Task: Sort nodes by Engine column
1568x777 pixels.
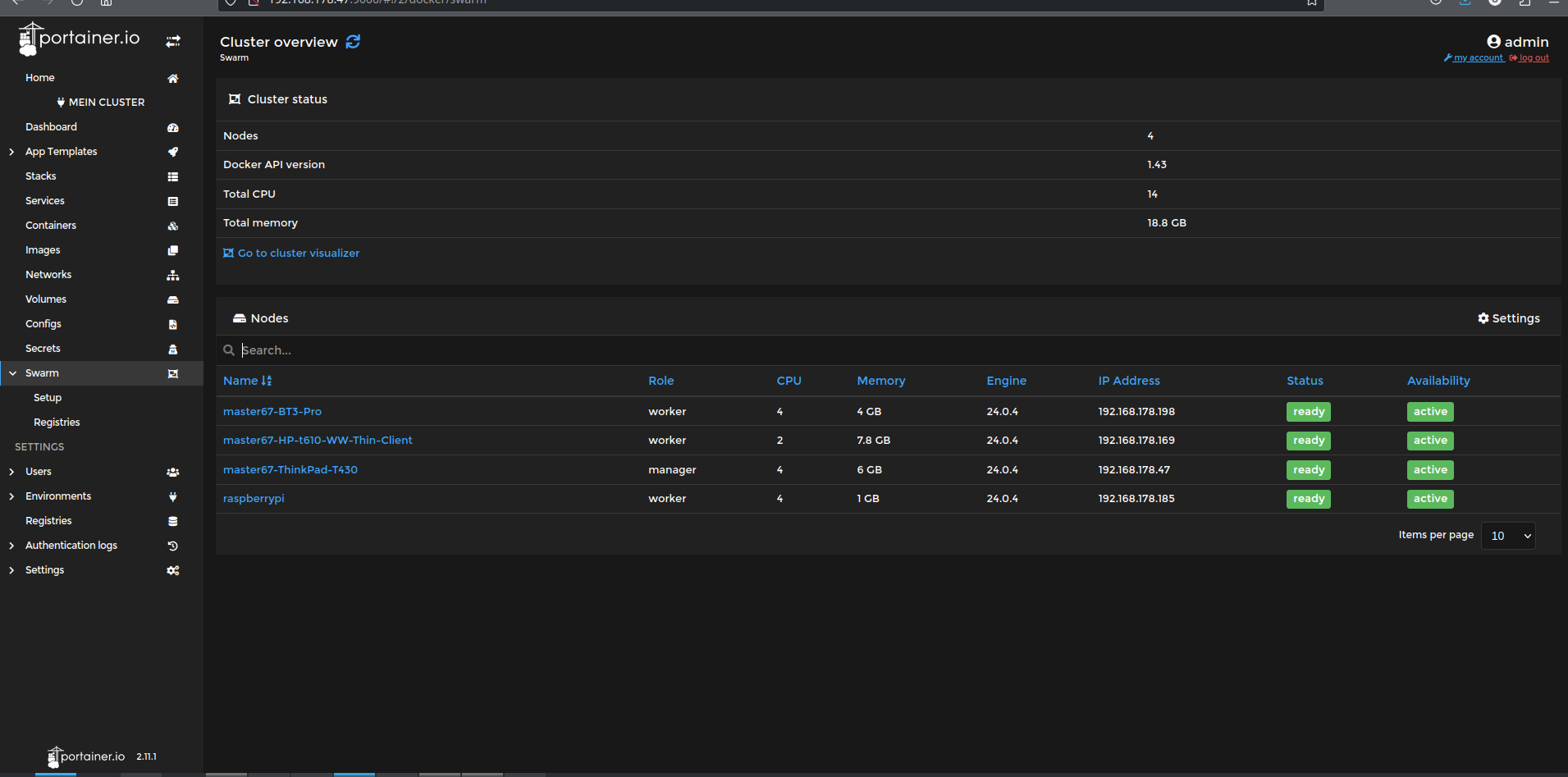Action: click(x=1007, y=381)
